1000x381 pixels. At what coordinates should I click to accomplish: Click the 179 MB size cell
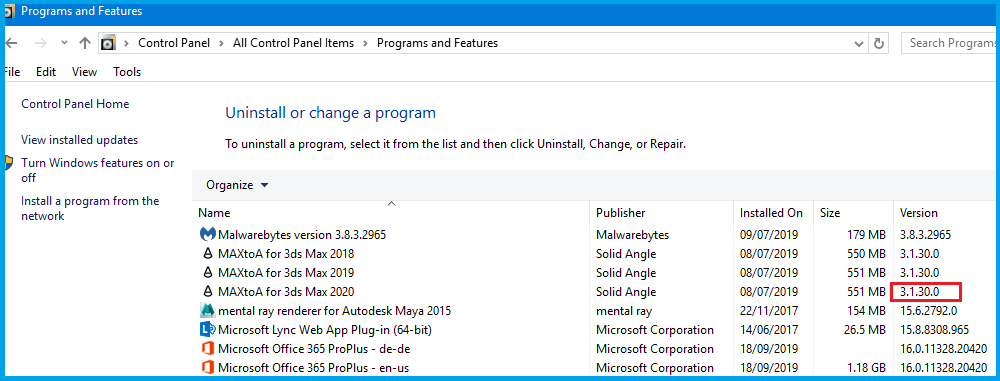click(x=865, y=234)
